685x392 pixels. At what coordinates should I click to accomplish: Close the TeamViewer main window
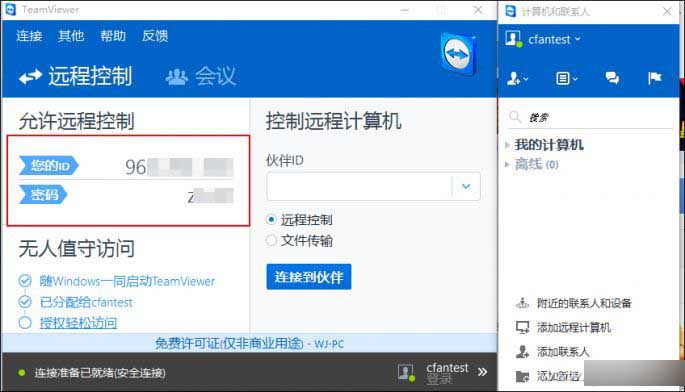[478, 10]
